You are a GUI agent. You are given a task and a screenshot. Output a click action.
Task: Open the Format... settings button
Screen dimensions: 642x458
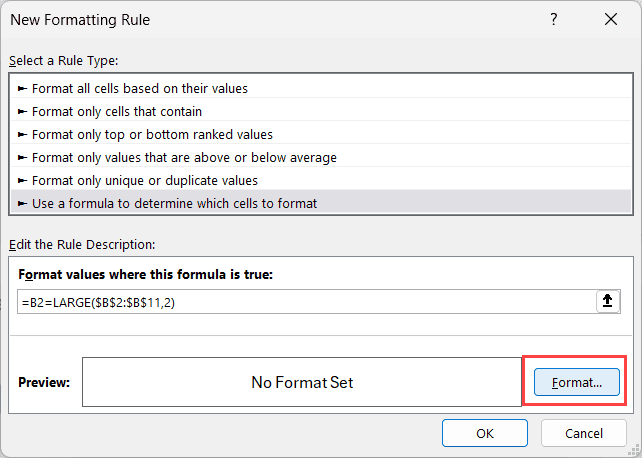click(577, 382)
